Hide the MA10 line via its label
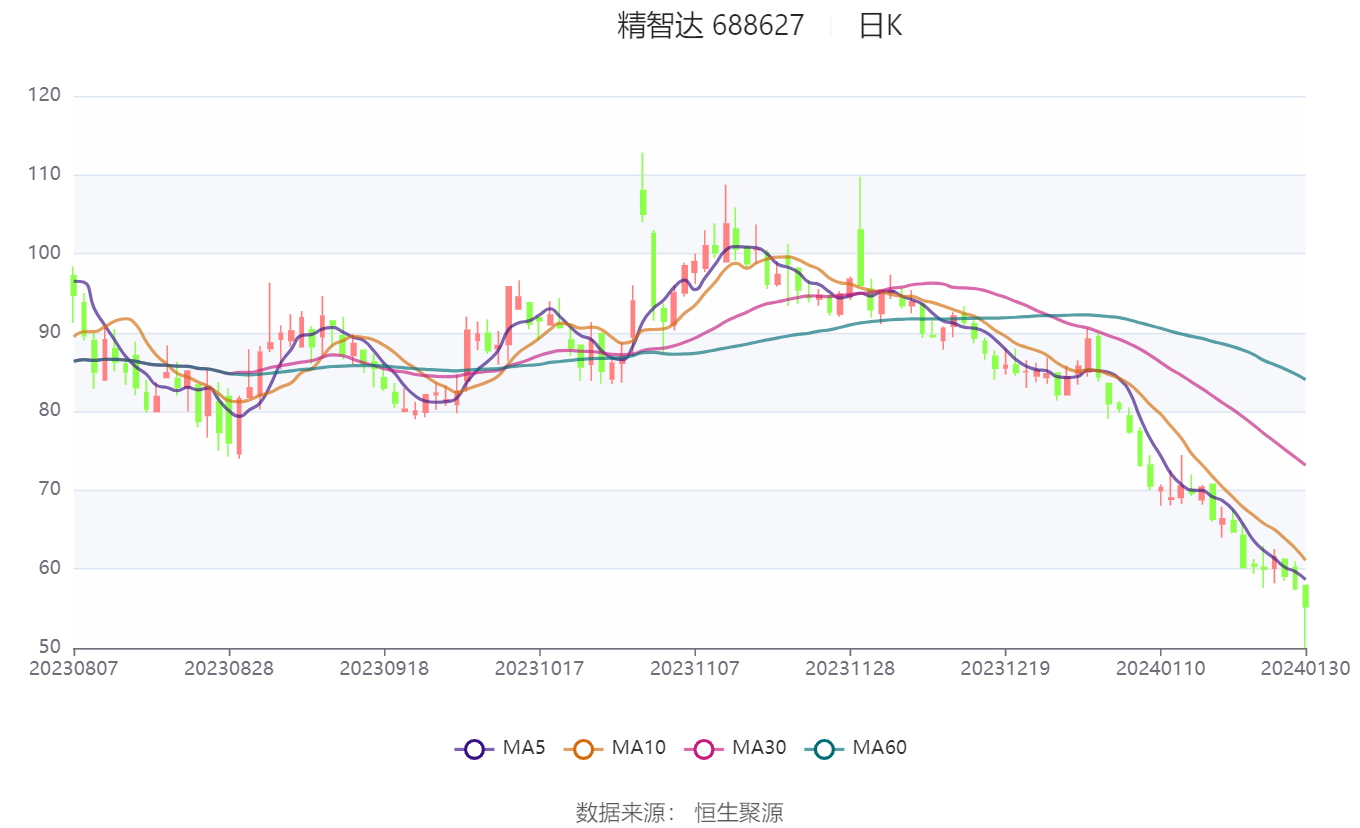1360x828 pixels. click(638, 747)
